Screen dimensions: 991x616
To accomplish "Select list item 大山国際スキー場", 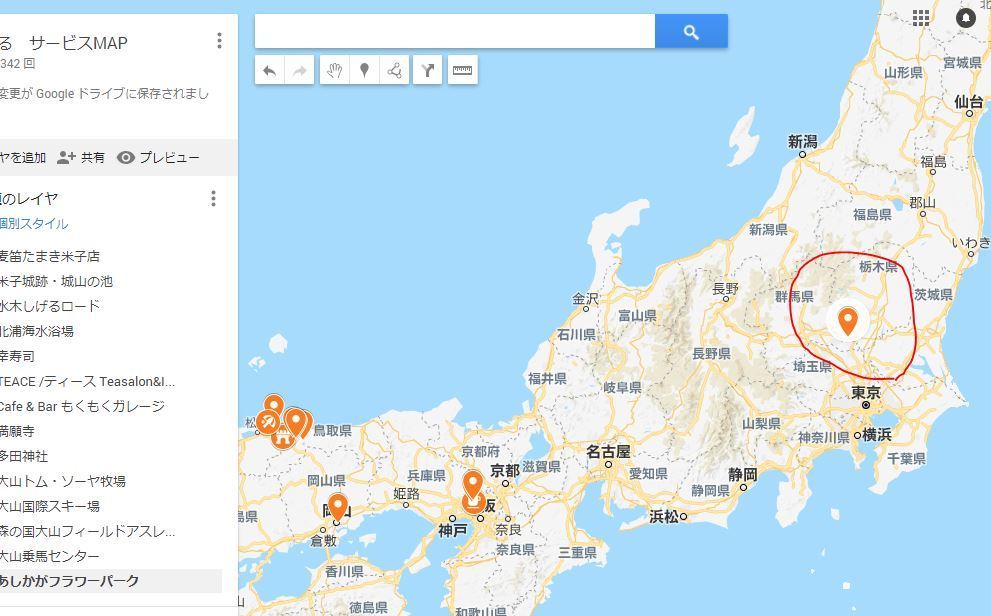I will [50, 506].
